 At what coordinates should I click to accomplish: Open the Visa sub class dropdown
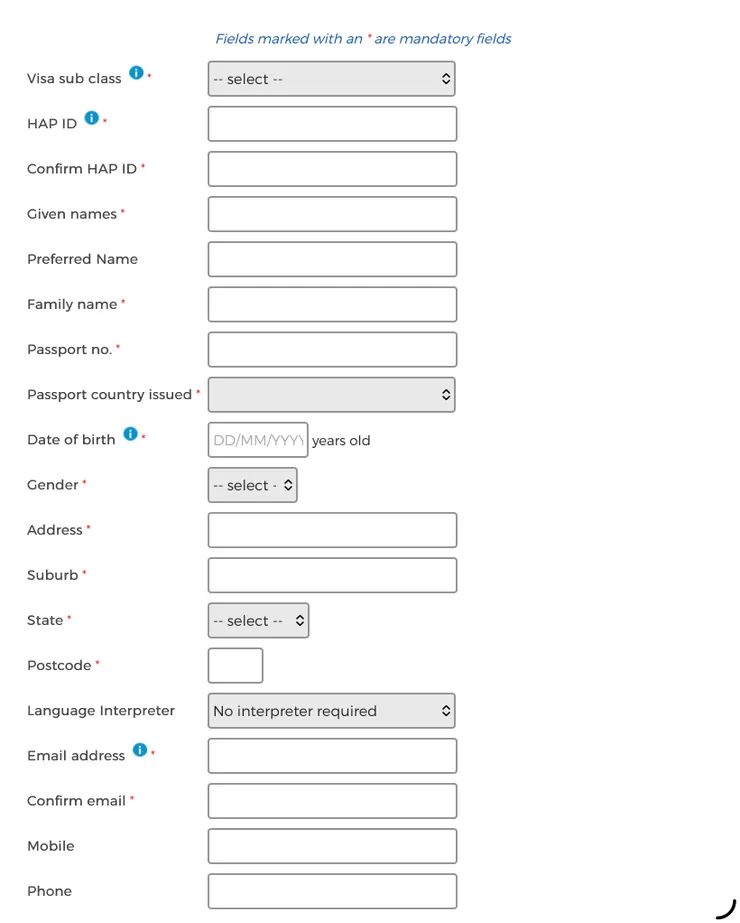tap(331, 79)
